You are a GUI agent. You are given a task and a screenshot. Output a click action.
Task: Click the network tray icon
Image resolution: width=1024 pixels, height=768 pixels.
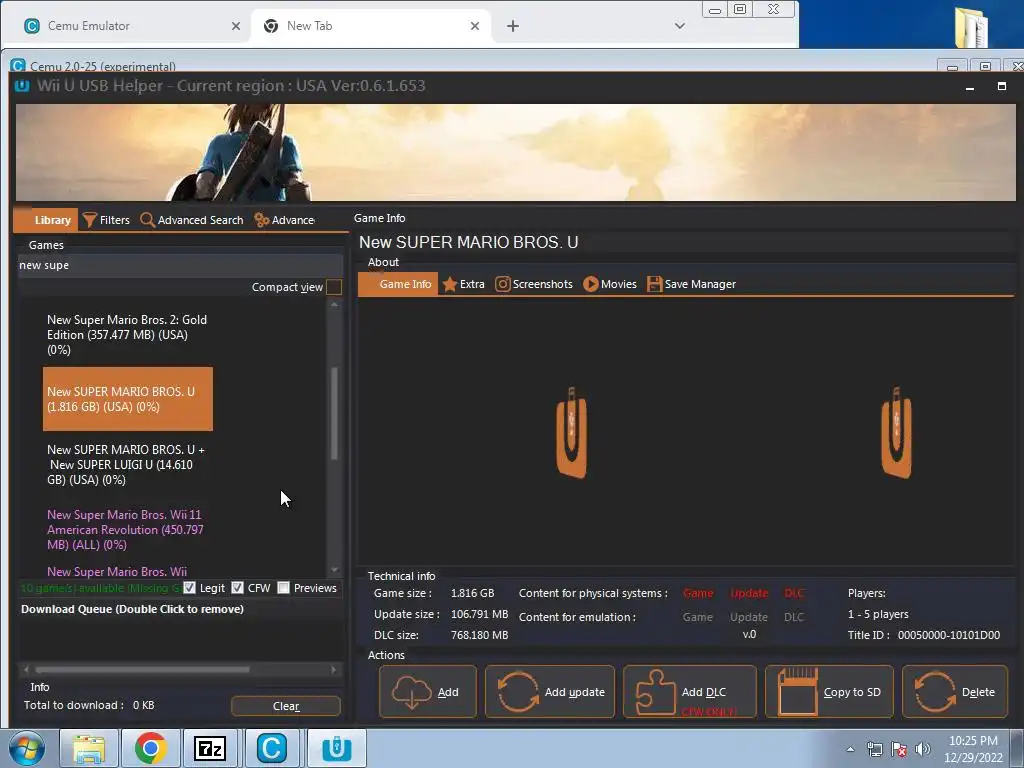874,749
